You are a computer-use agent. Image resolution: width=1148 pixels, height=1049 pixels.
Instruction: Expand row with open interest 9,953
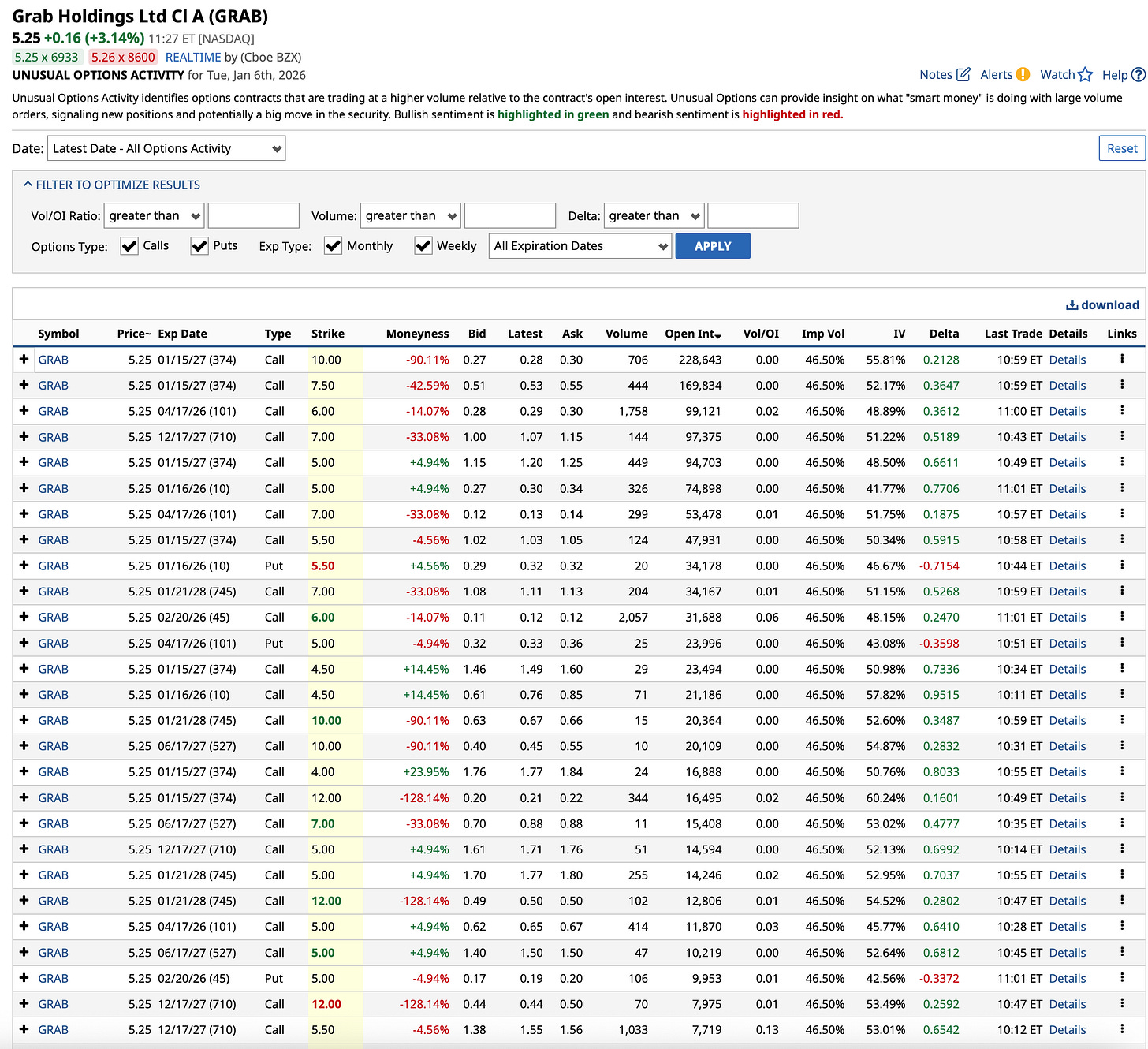[x=24, y=978]
